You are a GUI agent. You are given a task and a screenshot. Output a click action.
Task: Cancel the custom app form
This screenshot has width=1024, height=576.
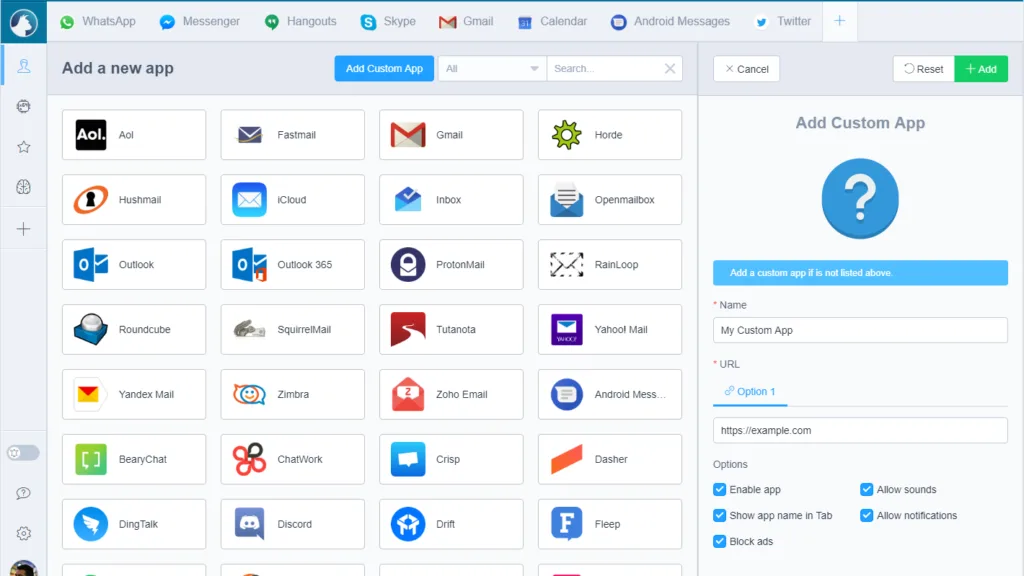click(746, 69)
